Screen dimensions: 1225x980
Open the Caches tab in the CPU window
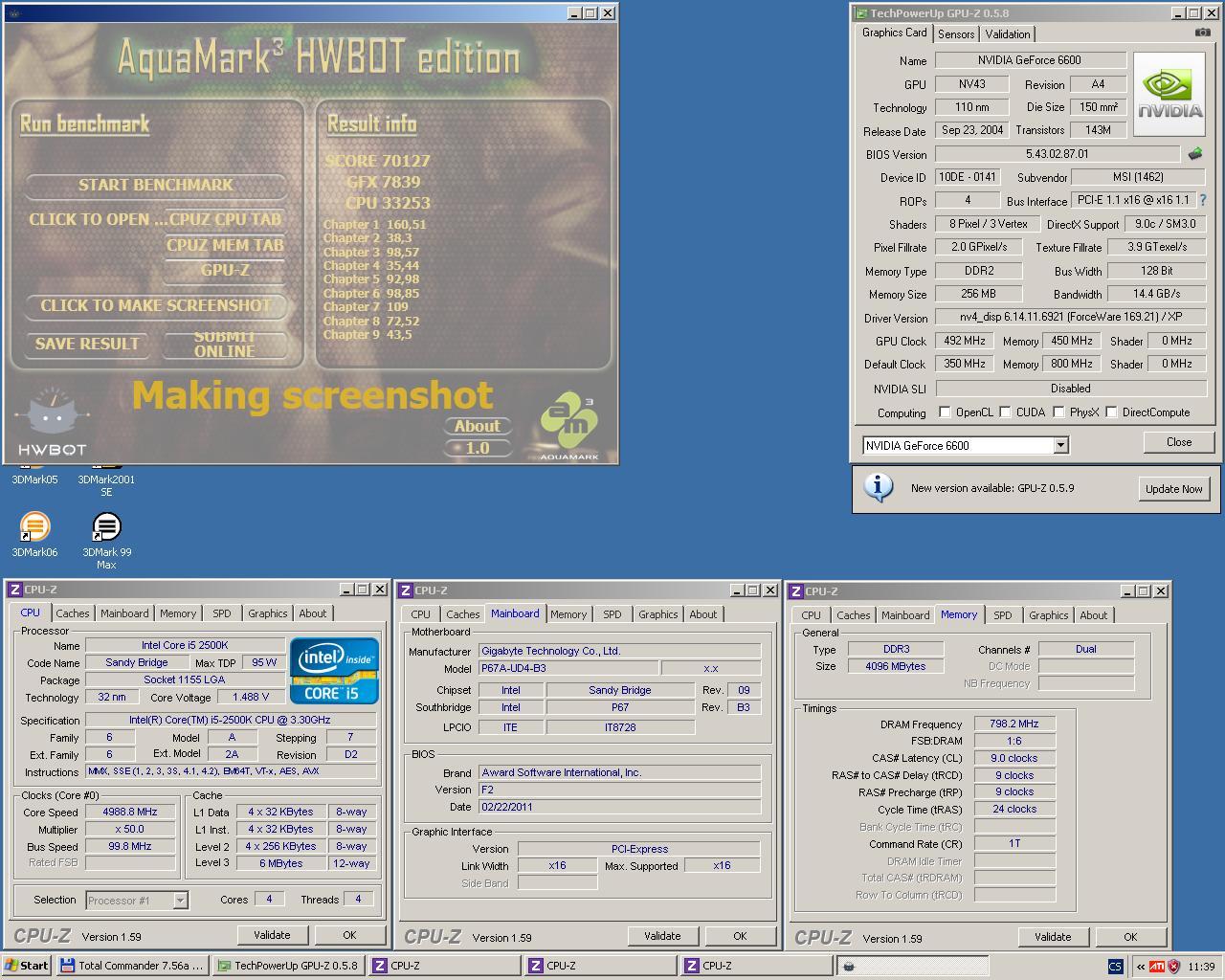(73, 613)
